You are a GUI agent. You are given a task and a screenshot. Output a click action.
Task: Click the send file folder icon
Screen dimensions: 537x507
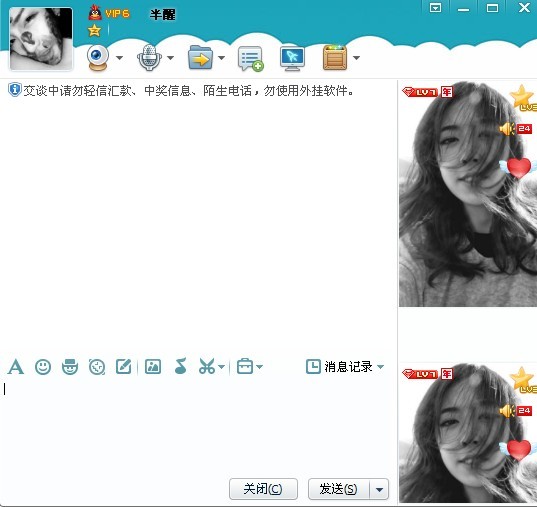click(200, 58)
